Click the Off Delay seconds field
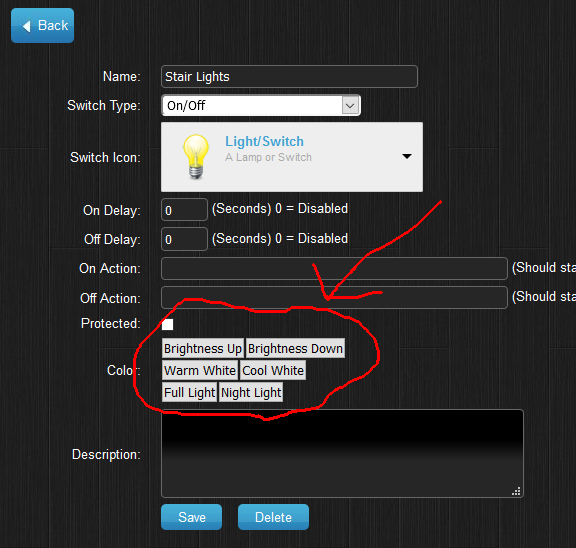The height and width of the screenshot is (548, 576). [184, 239]
